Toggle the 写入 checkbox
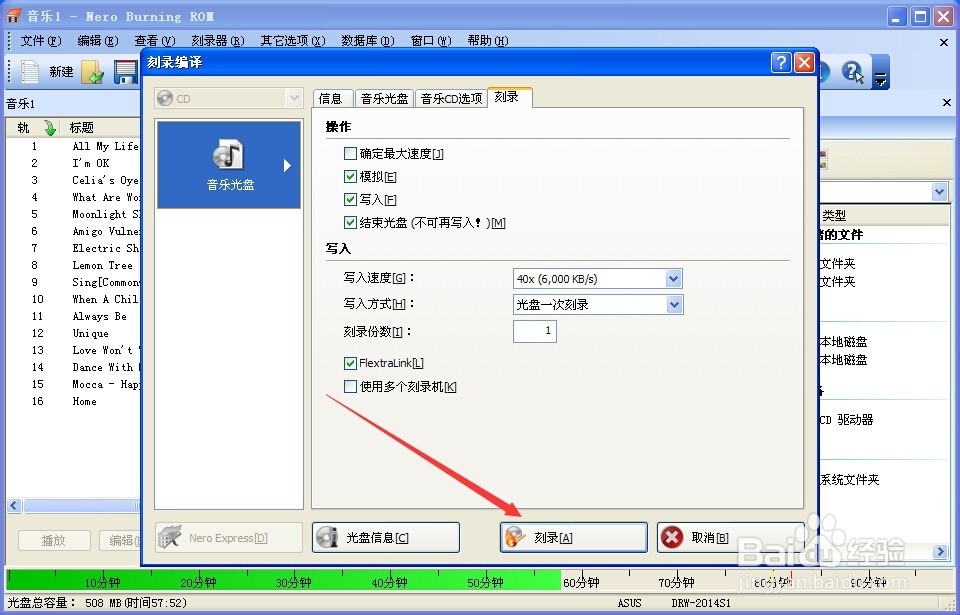 350,199
